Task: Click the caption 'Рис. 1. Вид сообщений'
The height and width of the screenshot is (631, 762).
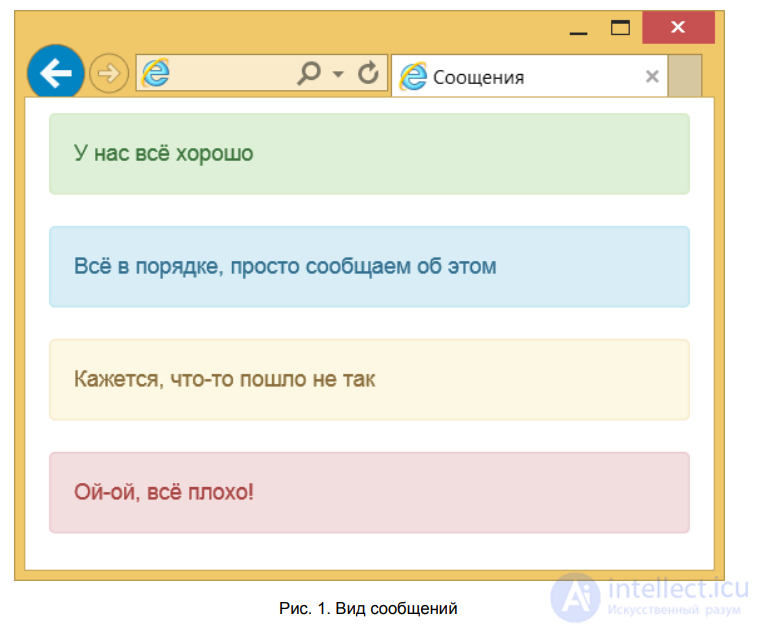Action: tap(368, 608)
